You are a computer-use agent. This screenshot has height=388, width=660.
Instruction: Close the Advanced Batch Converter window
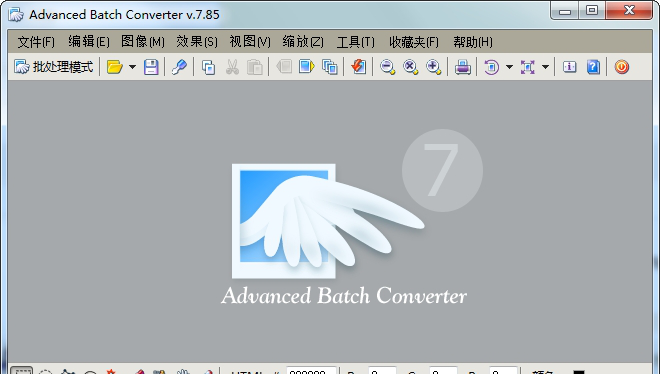click(629, 11)
